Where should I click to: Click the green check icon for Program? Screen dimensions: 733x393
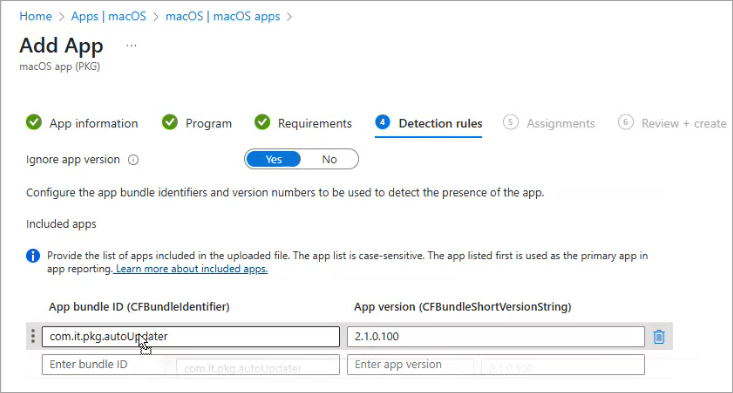[x=170, y=122]
